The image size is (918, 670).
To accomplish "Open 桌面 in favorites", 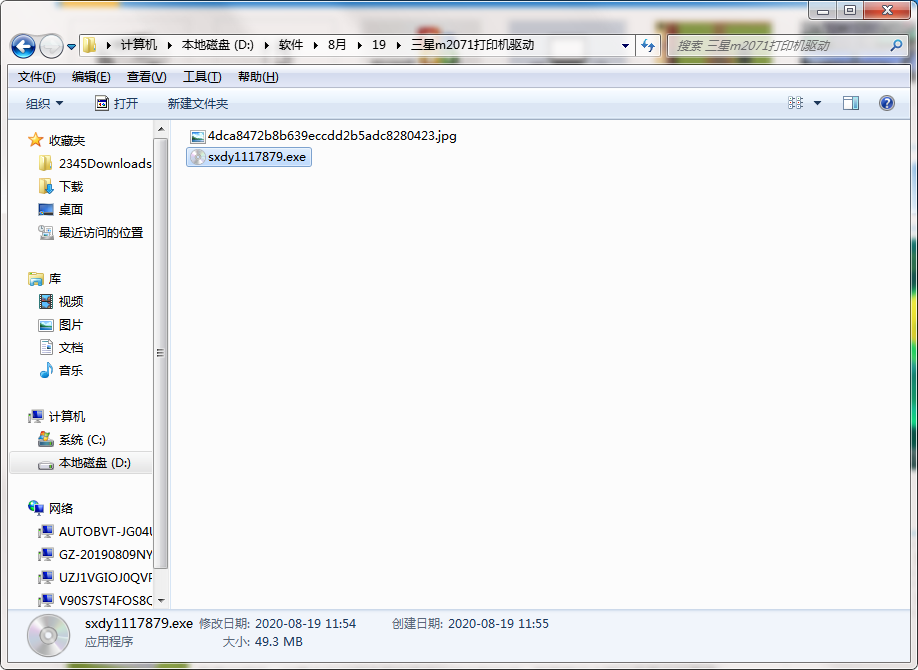I will point(61,209).
